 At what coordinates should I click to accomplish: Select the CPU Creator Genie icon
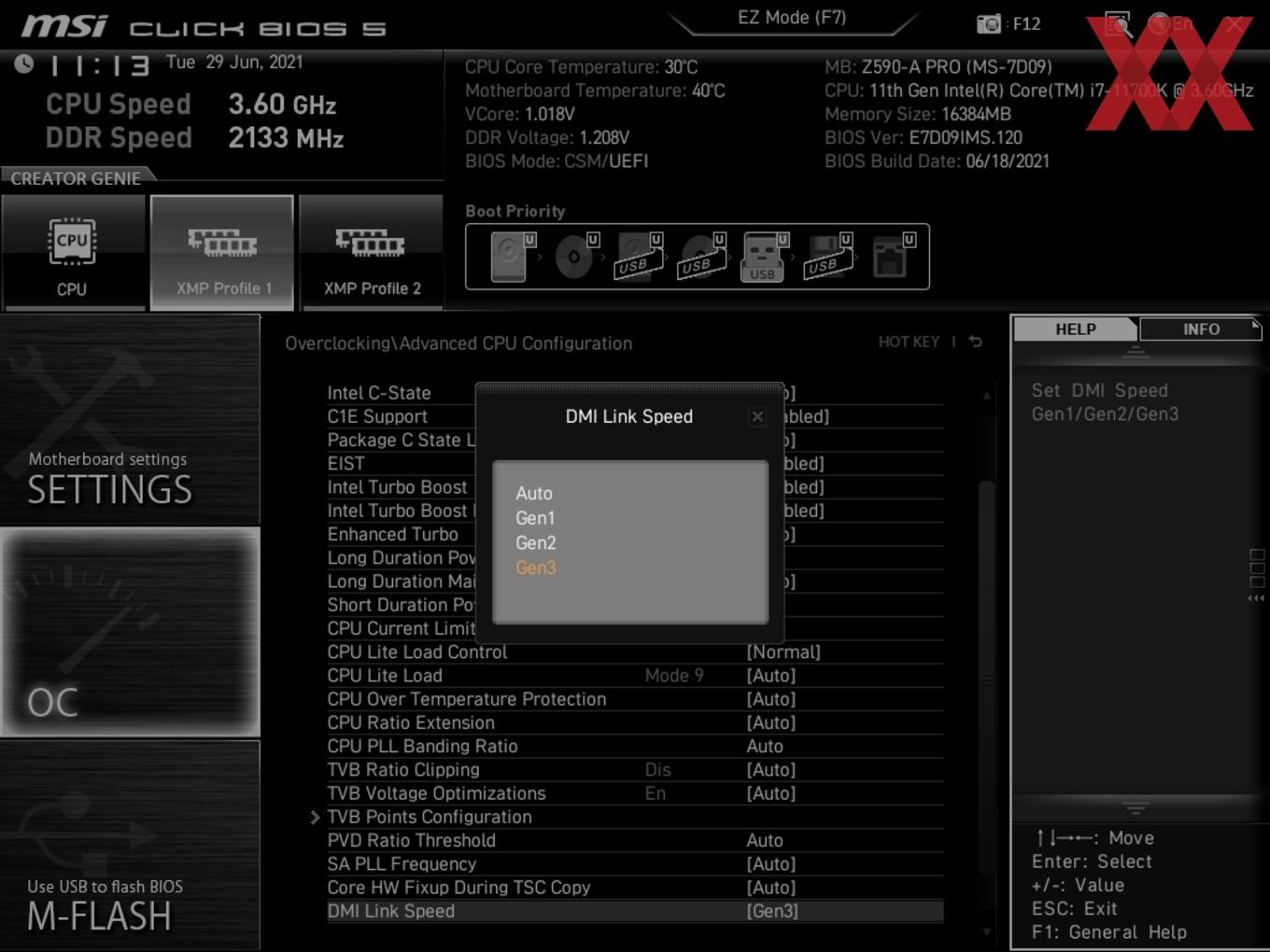click(x=73, y=253)
